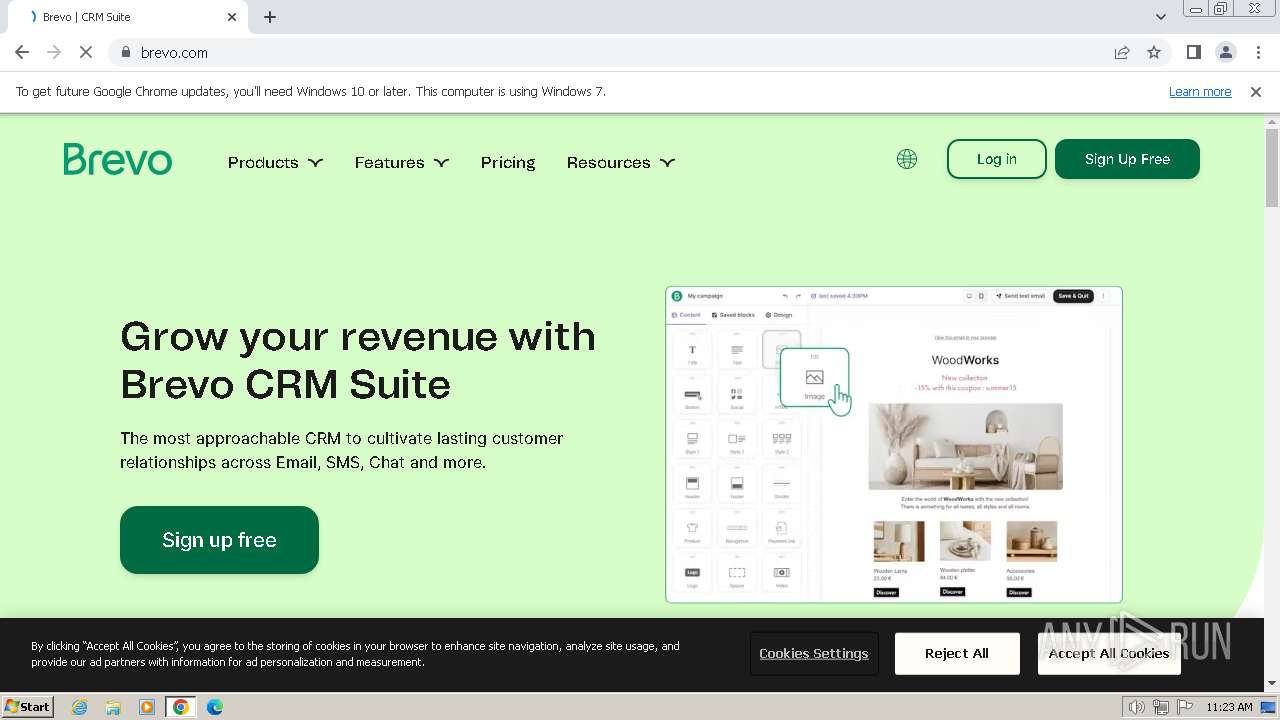Viewport: 1280px width, 720px height.
Task: Open tab search chevron
Action: (1161, 17)
